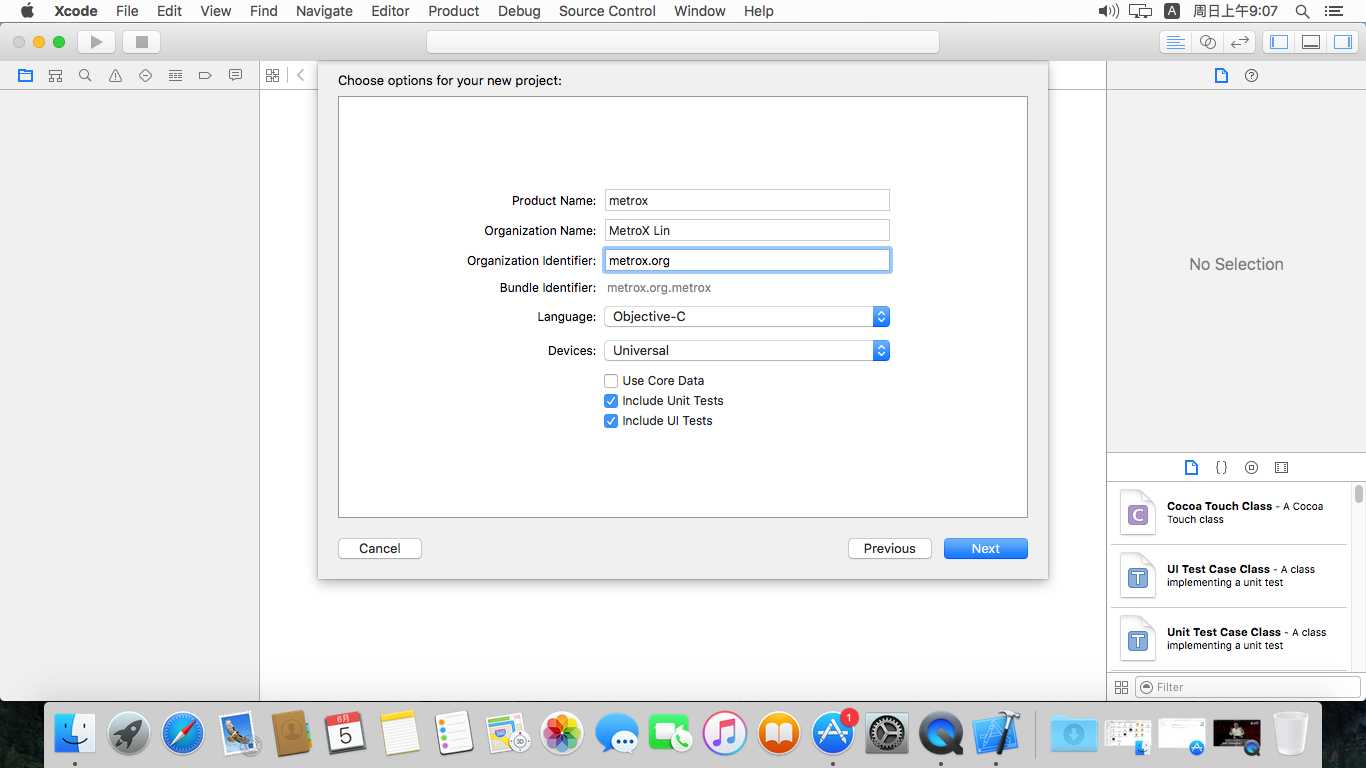
Task: Click the Organization Identifier field
Action: pos(747,260)
